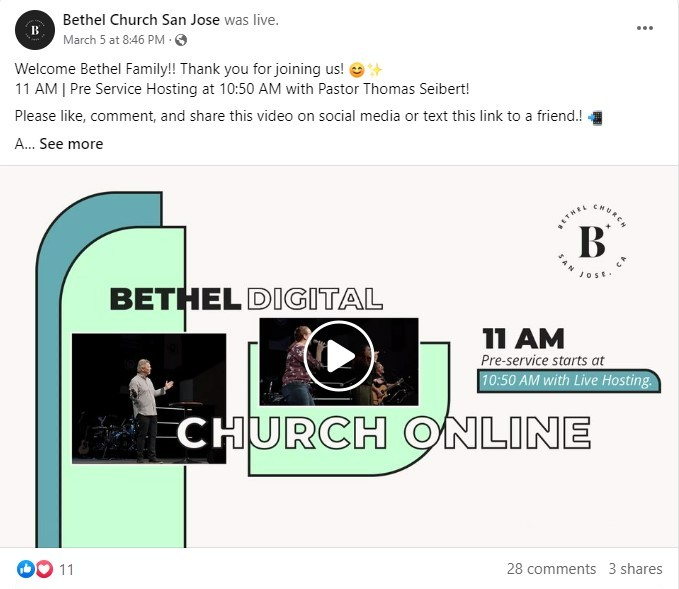679x589 pixels.
Task: Click the Church Online headline text
Action: (384, 432)
